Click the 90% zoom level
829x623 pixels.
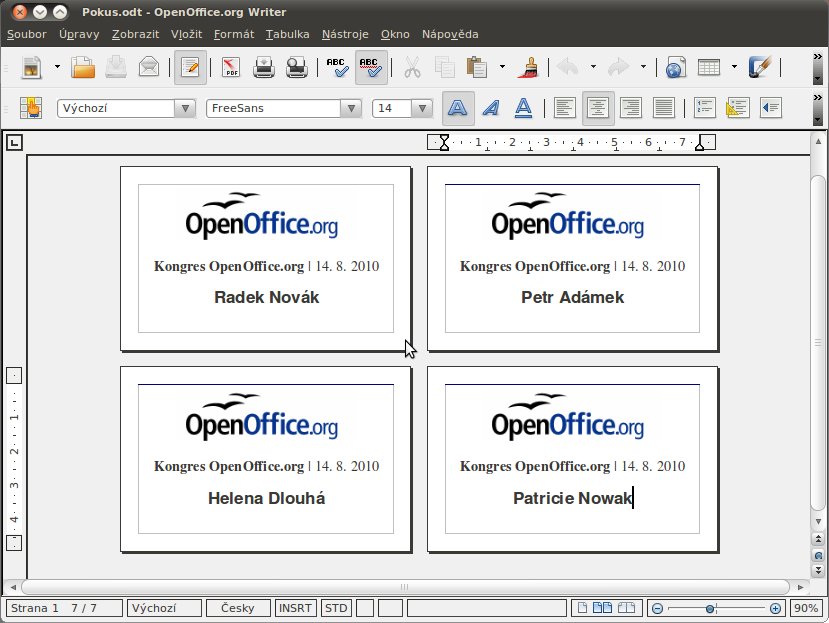point(806,608)
